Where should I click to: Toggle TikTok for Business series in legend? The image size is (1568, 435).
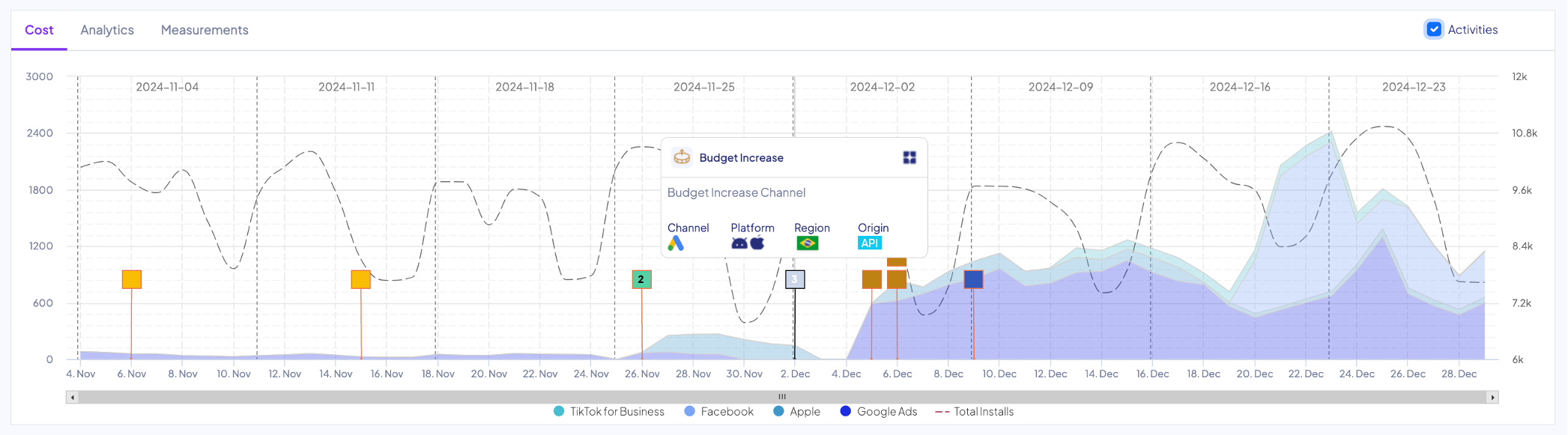609,412
